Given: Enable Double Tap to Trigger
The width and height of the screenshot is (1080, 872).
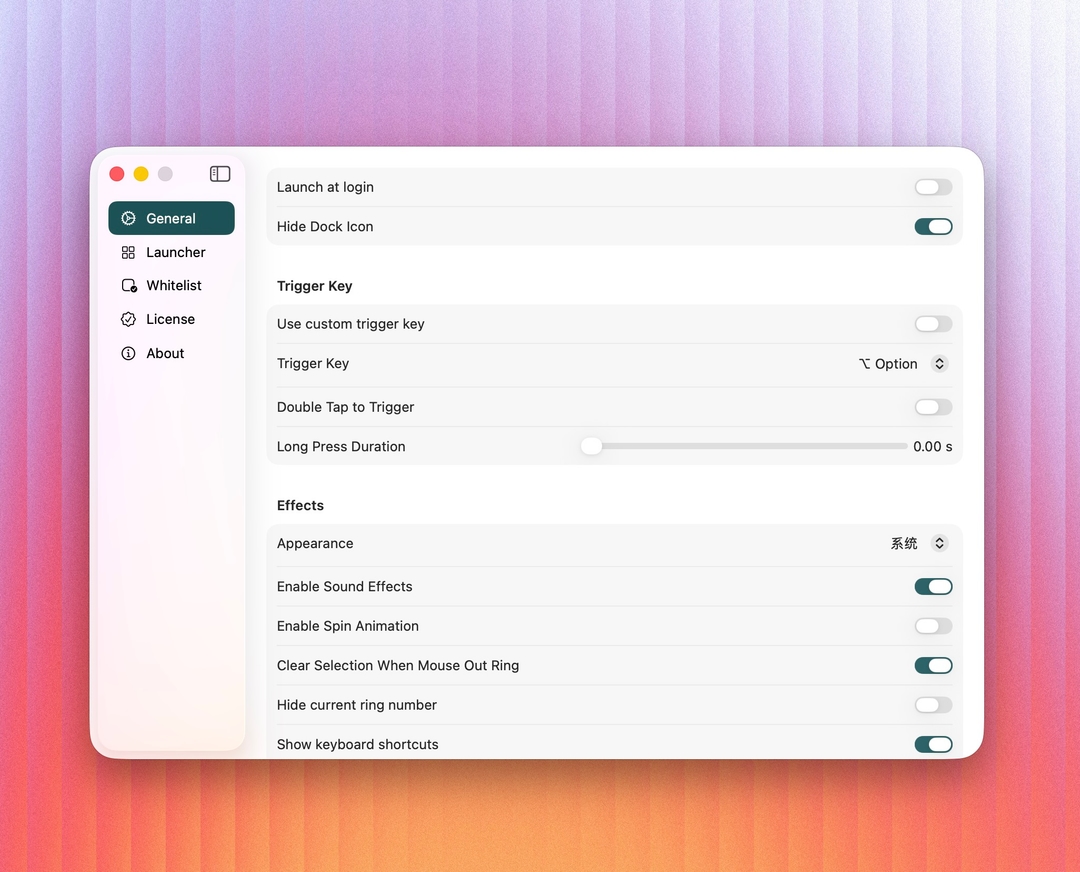Looking at the screenshot, I should coord(933,407).
